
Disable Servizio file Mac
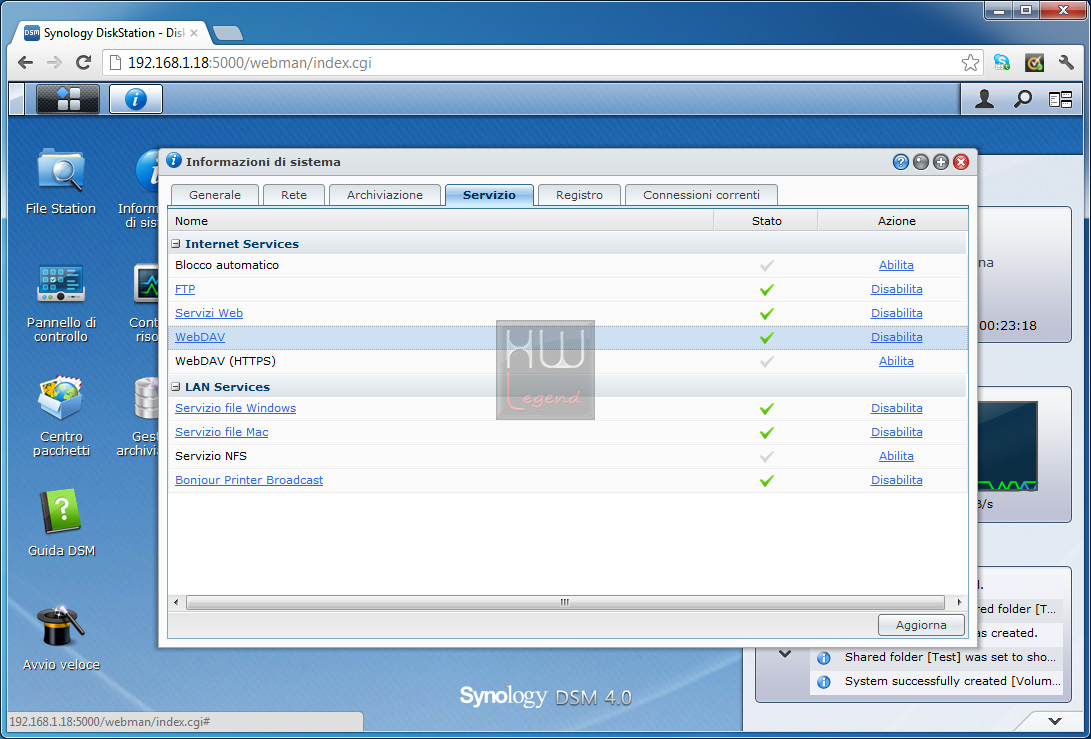click(896, 432)
